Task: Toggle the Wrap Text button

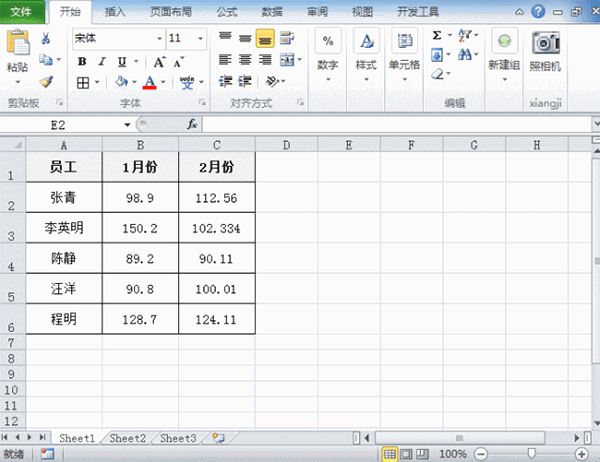Action: tap(287, 38)
